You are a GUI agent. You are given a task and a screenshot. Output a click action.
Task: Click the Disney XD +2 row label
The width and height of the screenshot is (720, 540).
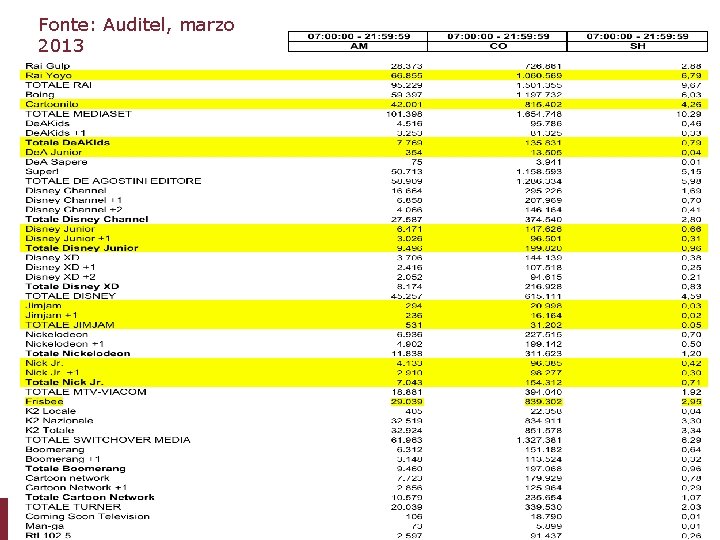[x=61, y=277]
